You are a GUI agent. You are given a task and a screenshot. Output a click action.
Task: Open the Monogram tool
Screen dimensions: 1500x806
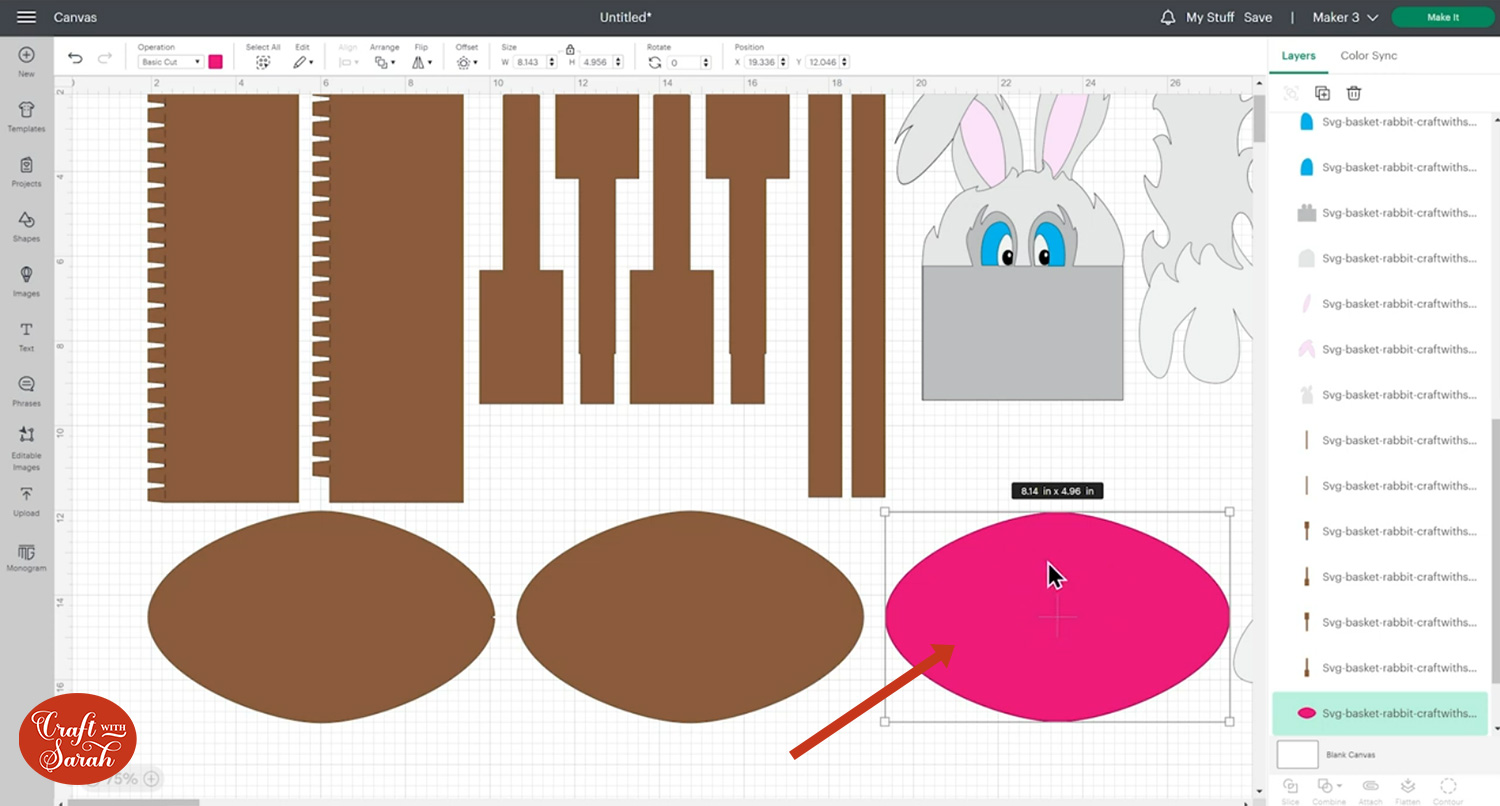tap(26, 557)
